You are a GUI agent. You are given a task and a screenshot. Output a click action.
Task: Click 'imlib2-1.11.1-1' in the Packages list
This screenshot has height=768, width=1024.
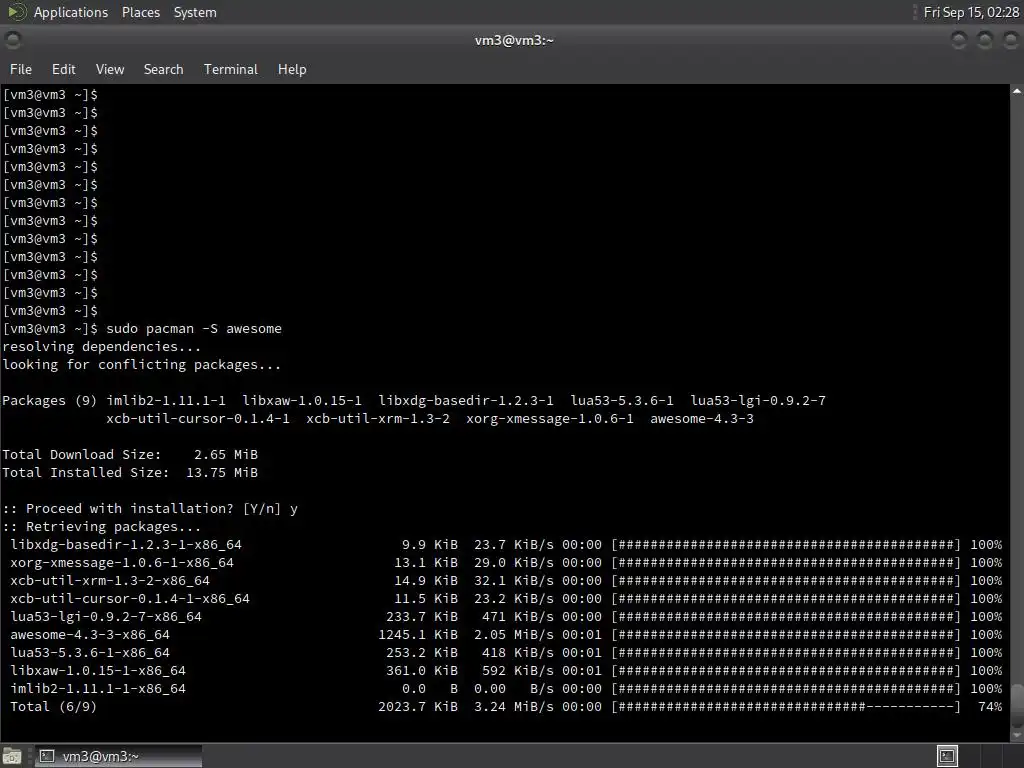point(166,400)
